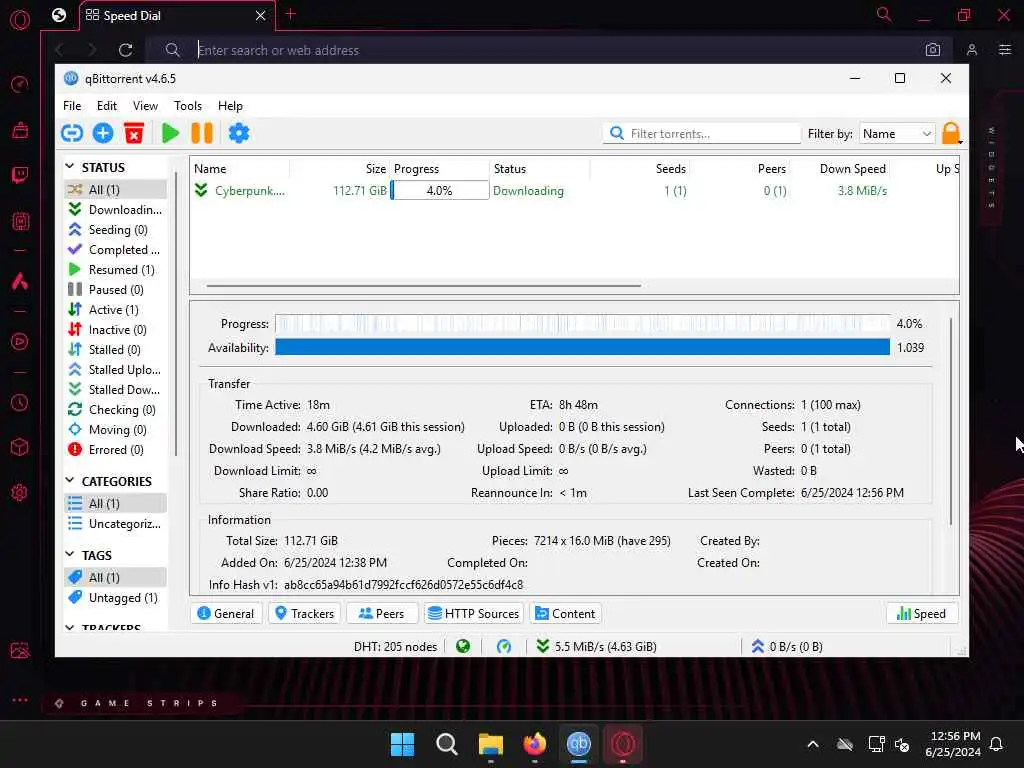
Task: Click Opera snapshot camera icon
Action: (933, 50)
